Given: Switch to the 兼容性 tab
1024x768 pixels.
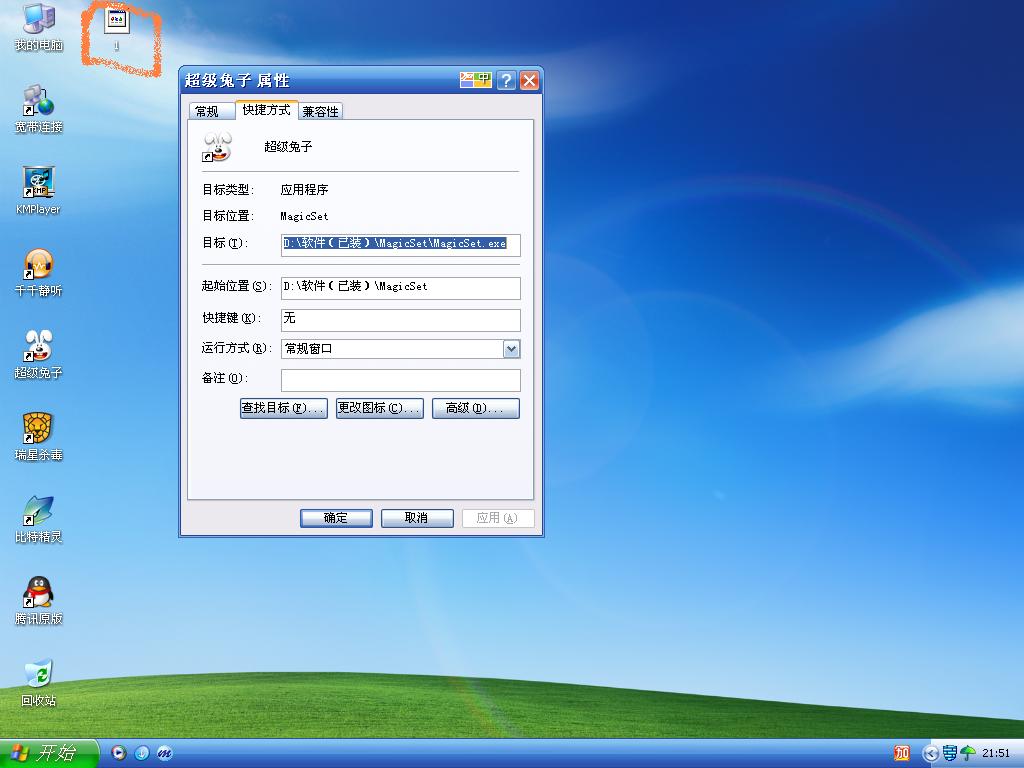Looking at the screenshot, I should 321,112.
